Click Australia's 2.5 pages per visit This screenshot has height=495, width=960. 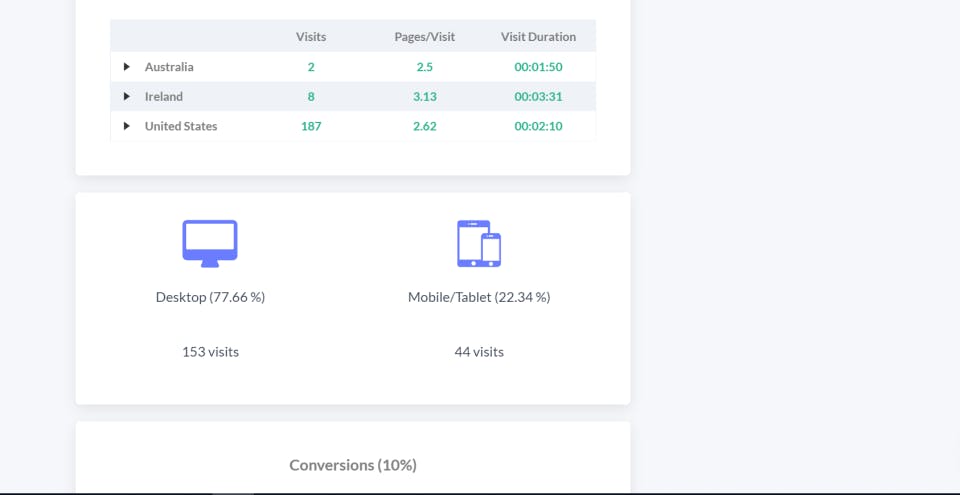[424, 67]
